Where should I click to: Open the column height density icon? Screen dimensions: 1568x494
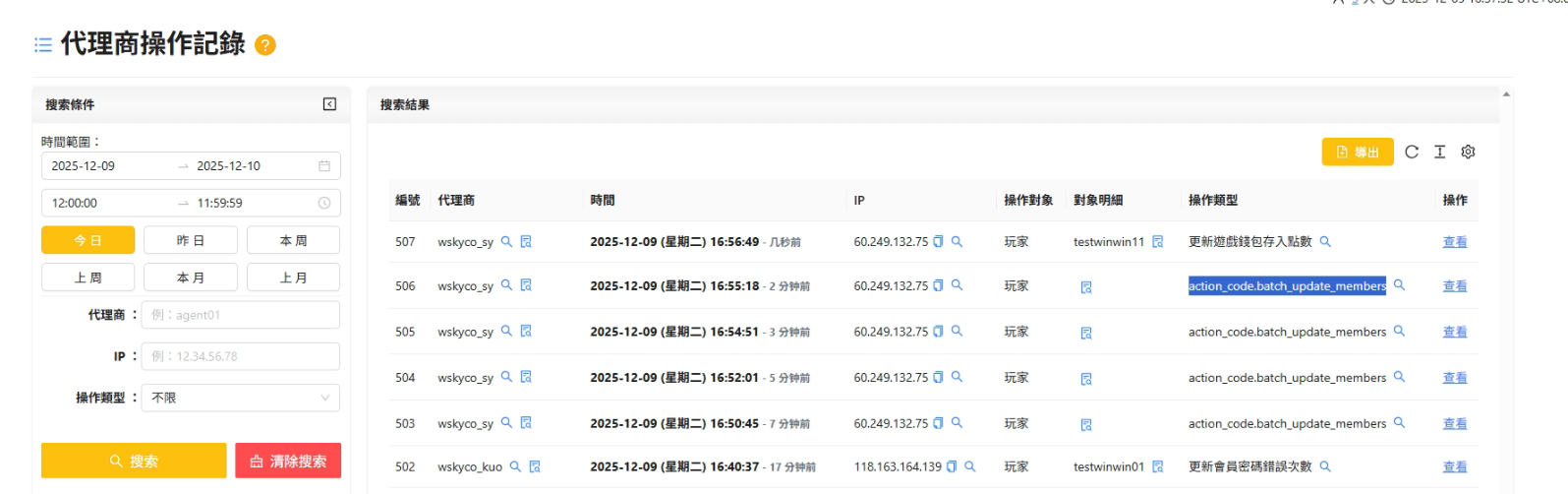click(1439, 152)
